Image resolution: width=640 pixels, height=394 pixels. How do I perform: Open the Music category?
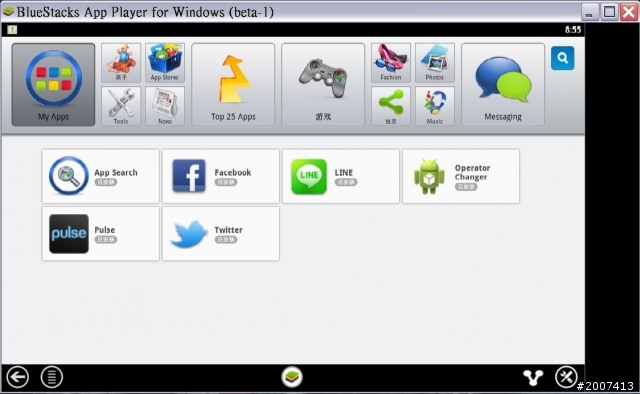(435, 106)
